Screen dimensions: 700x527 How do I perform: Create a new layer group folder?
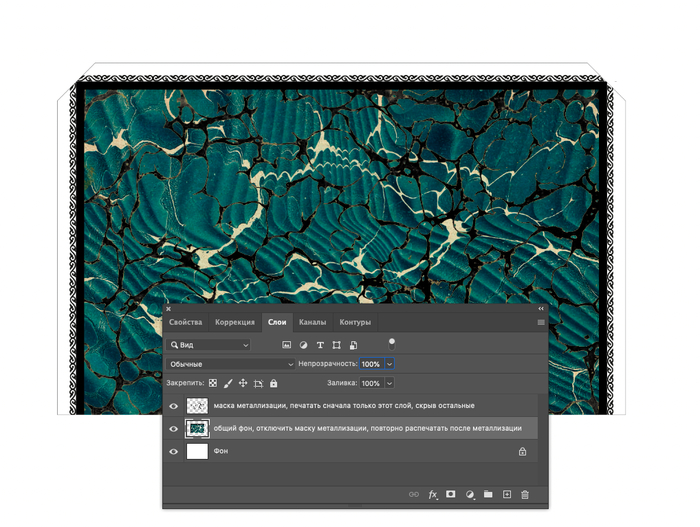[488, 494]
